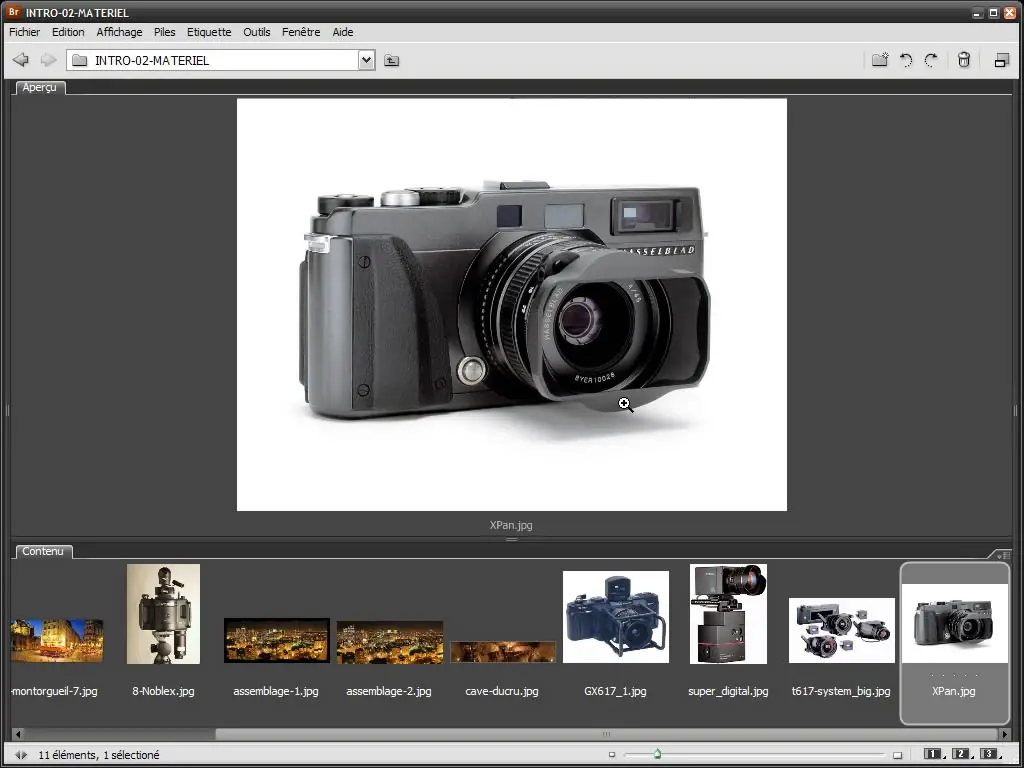The image size is (1024, 768).
Task: Create a new folder
Action: [x=880, y=60]
